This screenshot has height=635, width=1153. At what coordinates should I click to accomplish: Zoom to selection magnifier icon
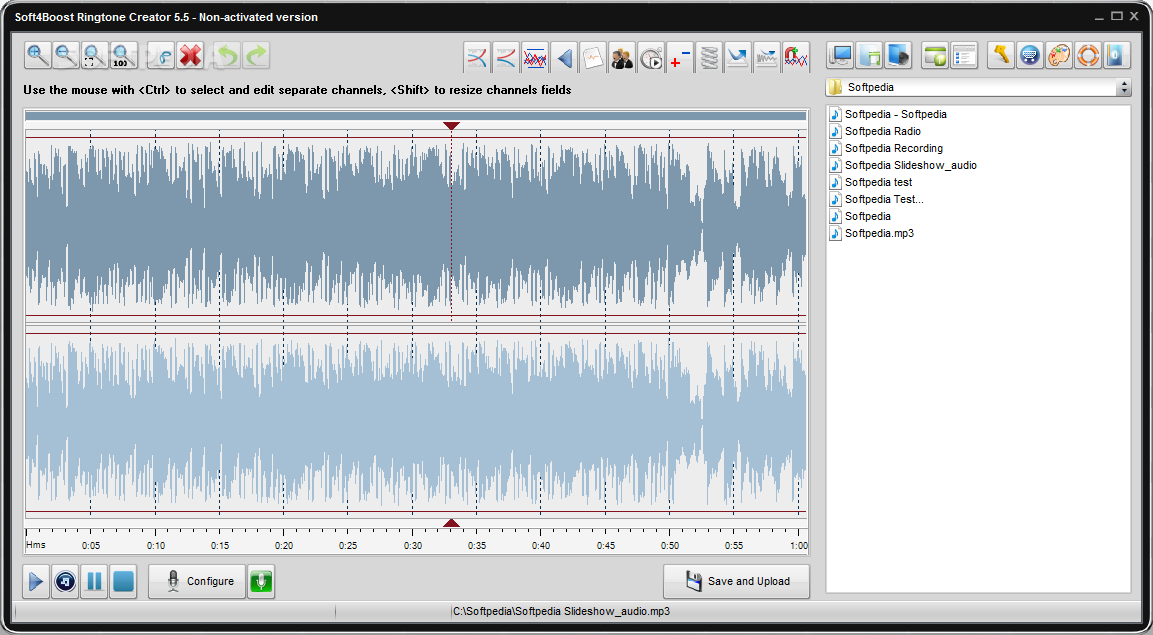coord(95,56)
